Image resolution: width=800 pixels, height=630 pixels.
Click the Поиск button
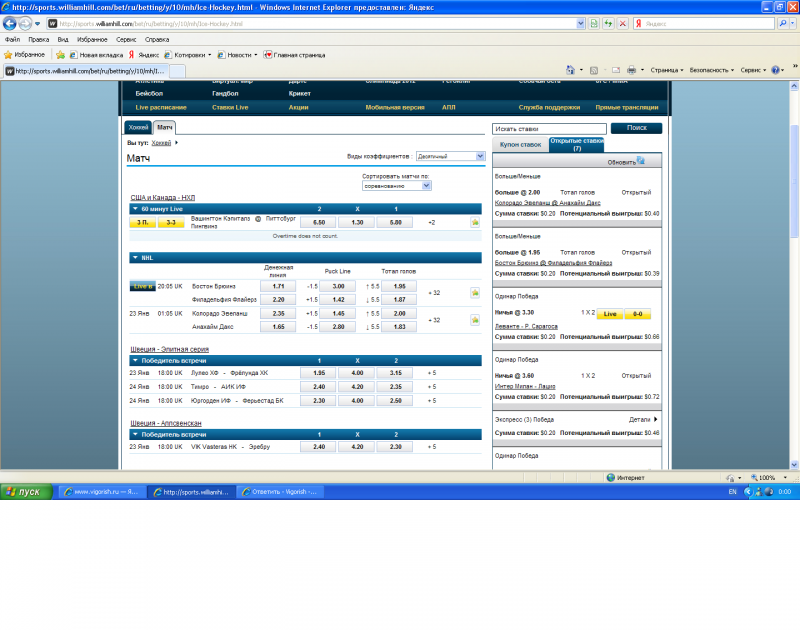[x=636, y=128]
